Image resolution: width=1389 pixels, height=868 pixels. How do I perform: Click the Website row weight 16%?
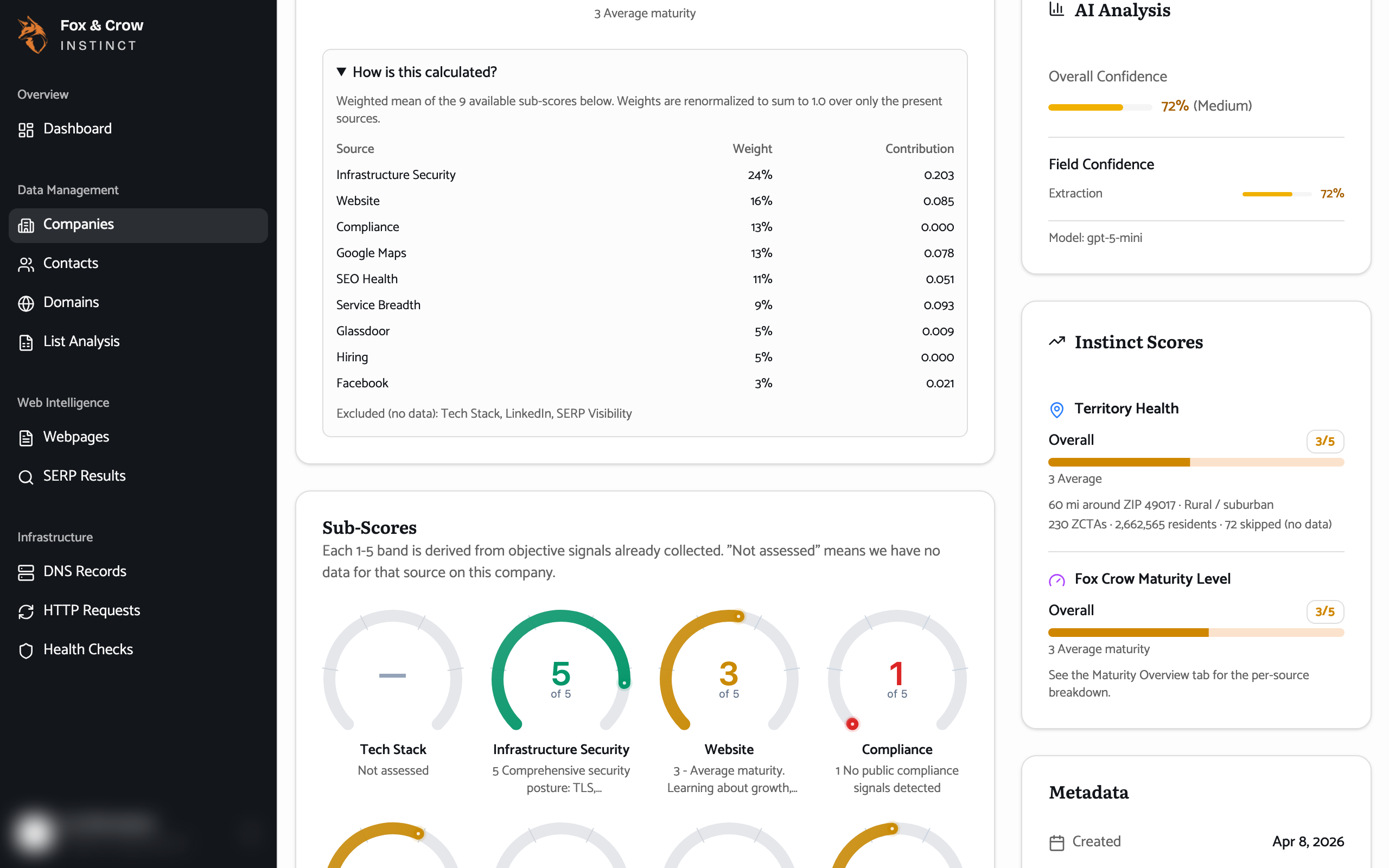pos(761,201)
